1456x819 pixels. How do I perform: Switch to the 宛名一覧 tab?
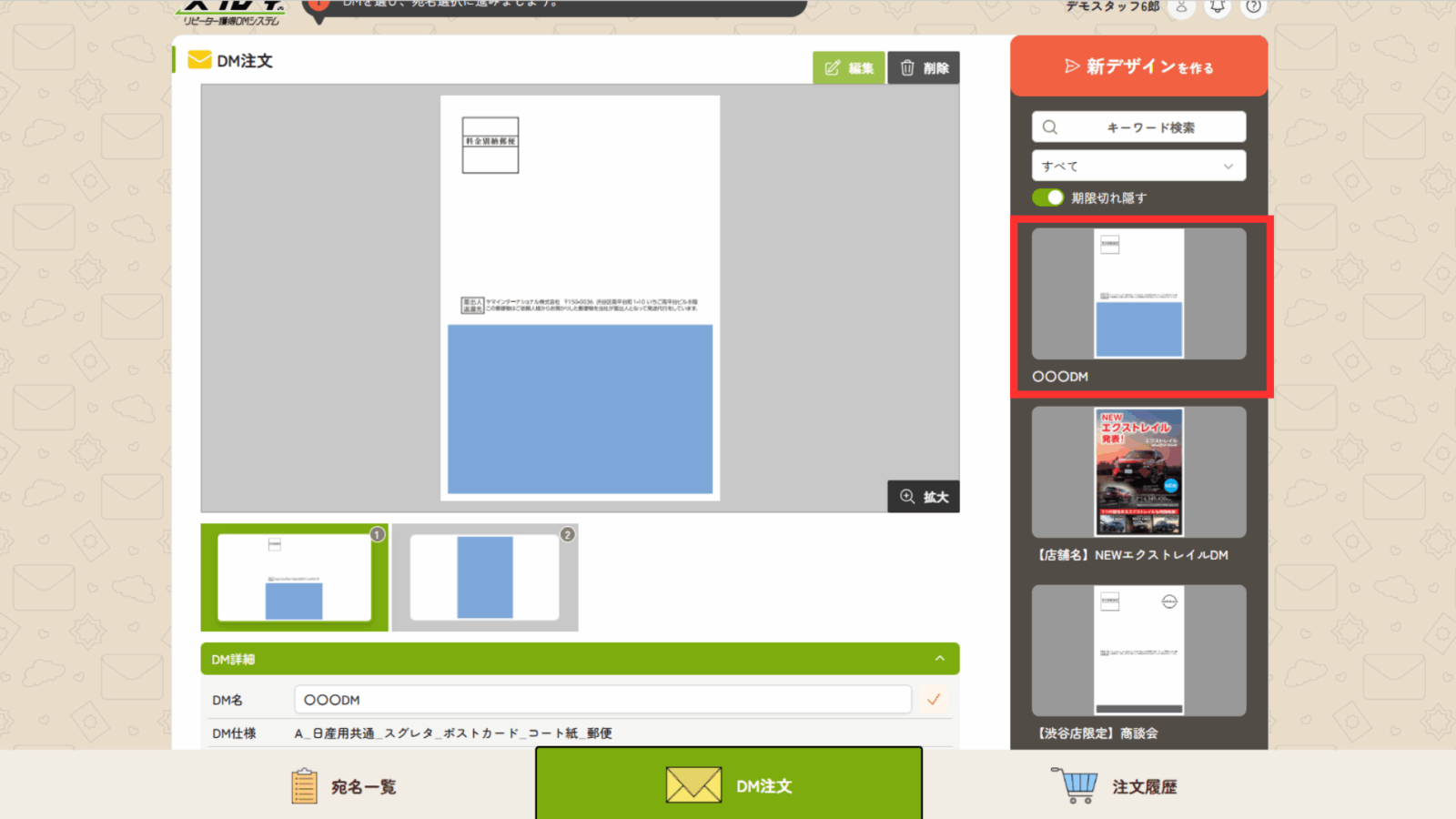coord(344,786)
